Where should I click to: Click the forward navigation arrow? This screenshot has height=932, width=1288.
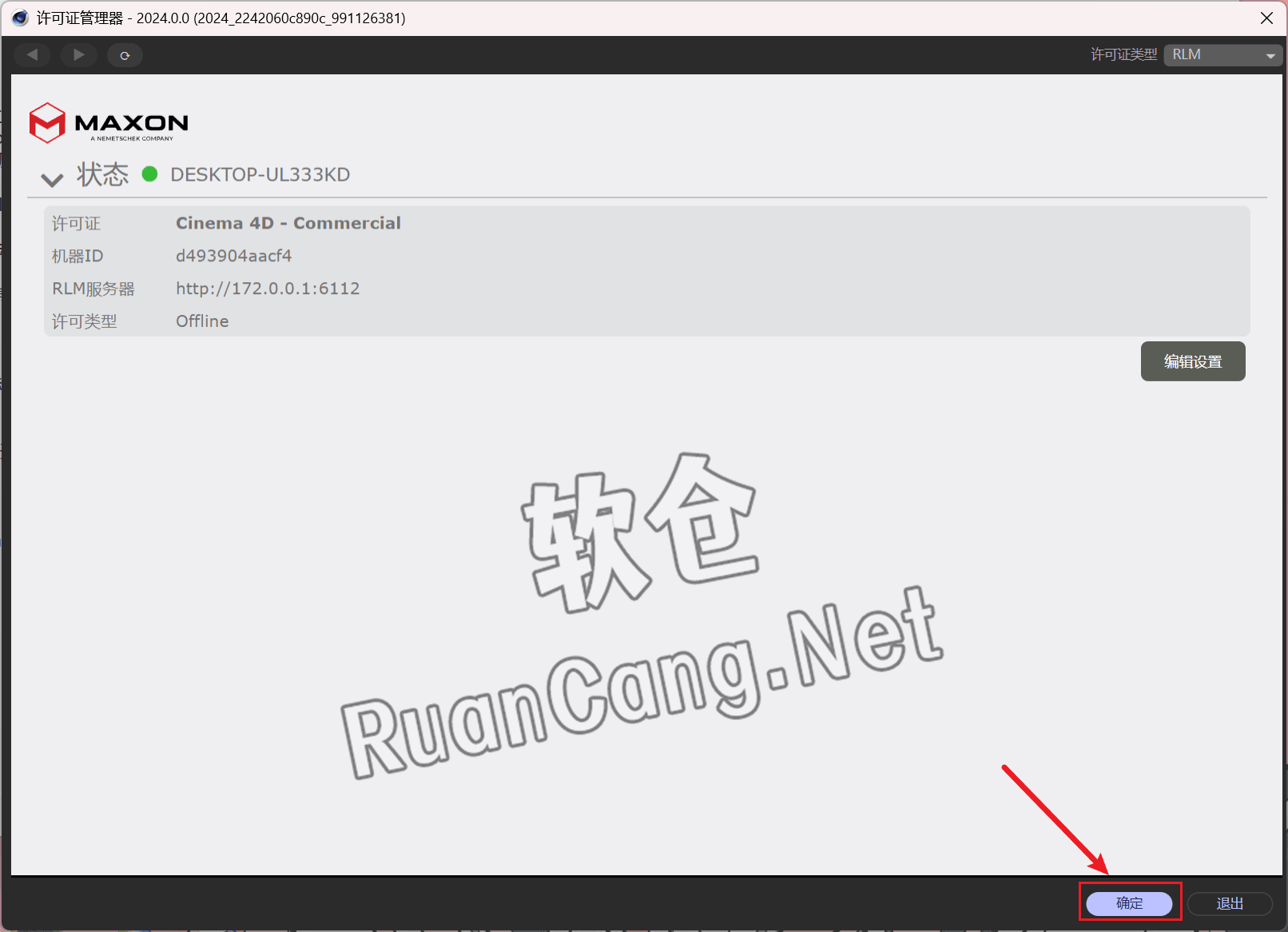tap(78, 55)
